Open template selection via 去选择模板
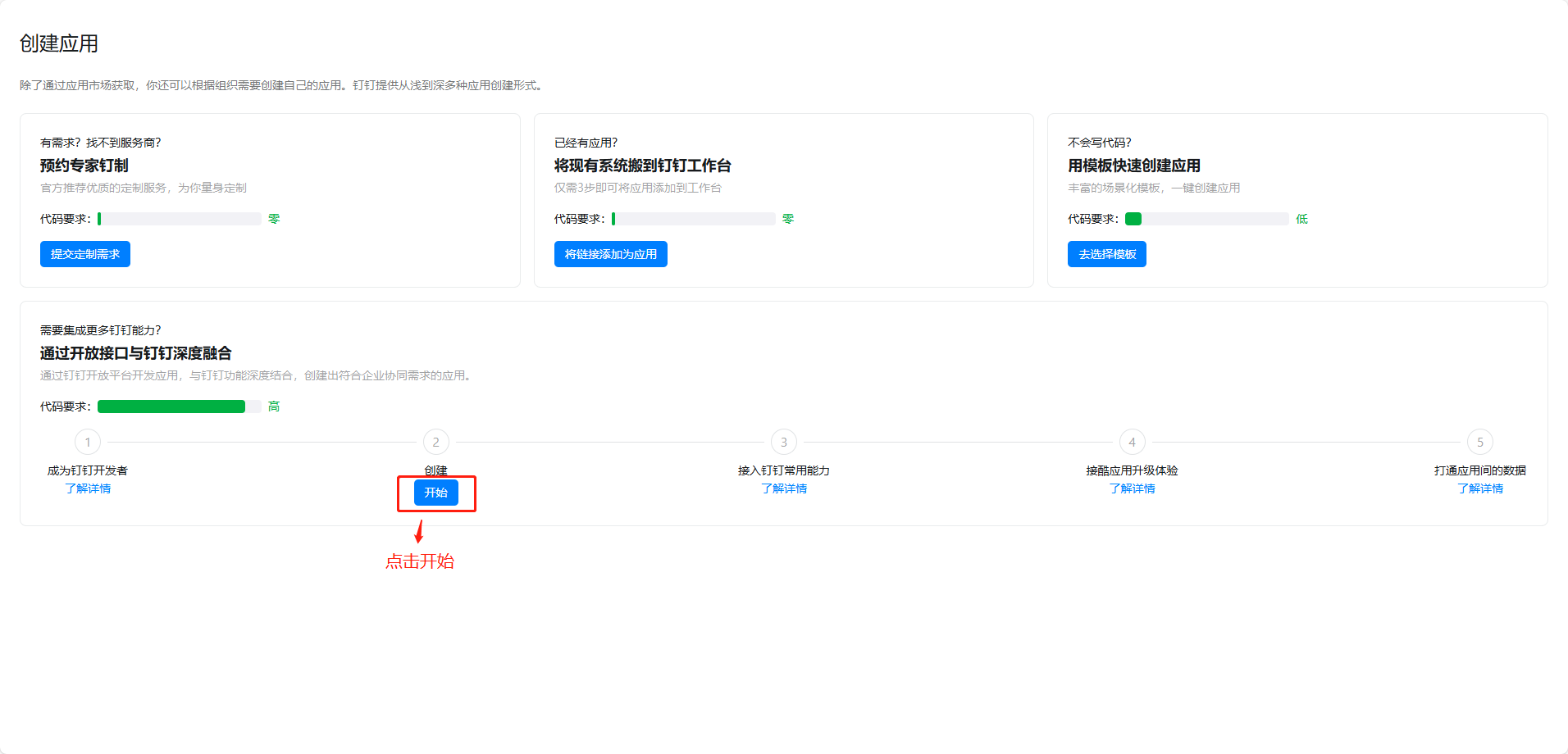Screen dimensions: 1568x754 click(1106, 254)
